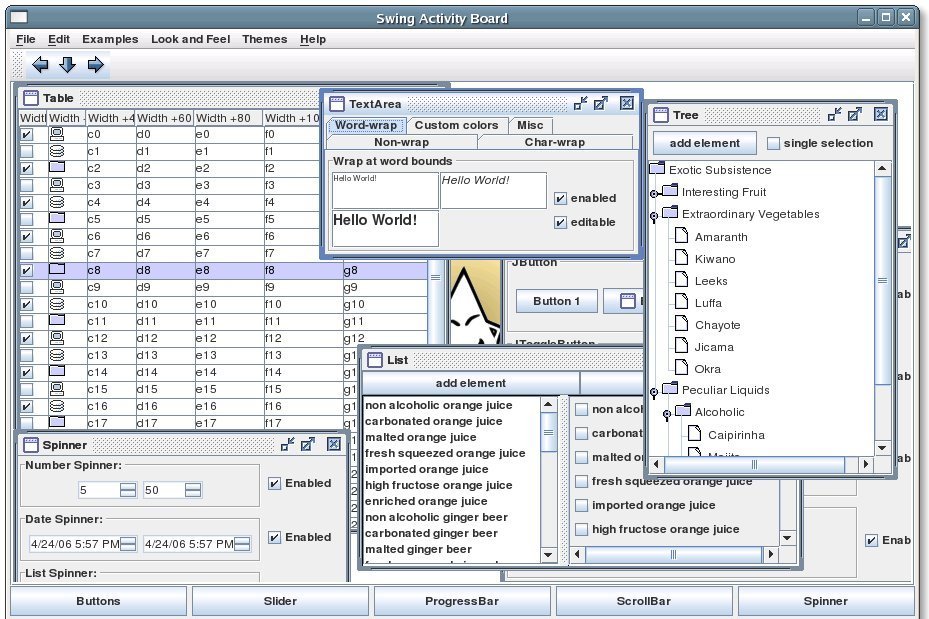929x619 pixels.
Task: Switch to the Custom colors tab
Action: (456, 125)
